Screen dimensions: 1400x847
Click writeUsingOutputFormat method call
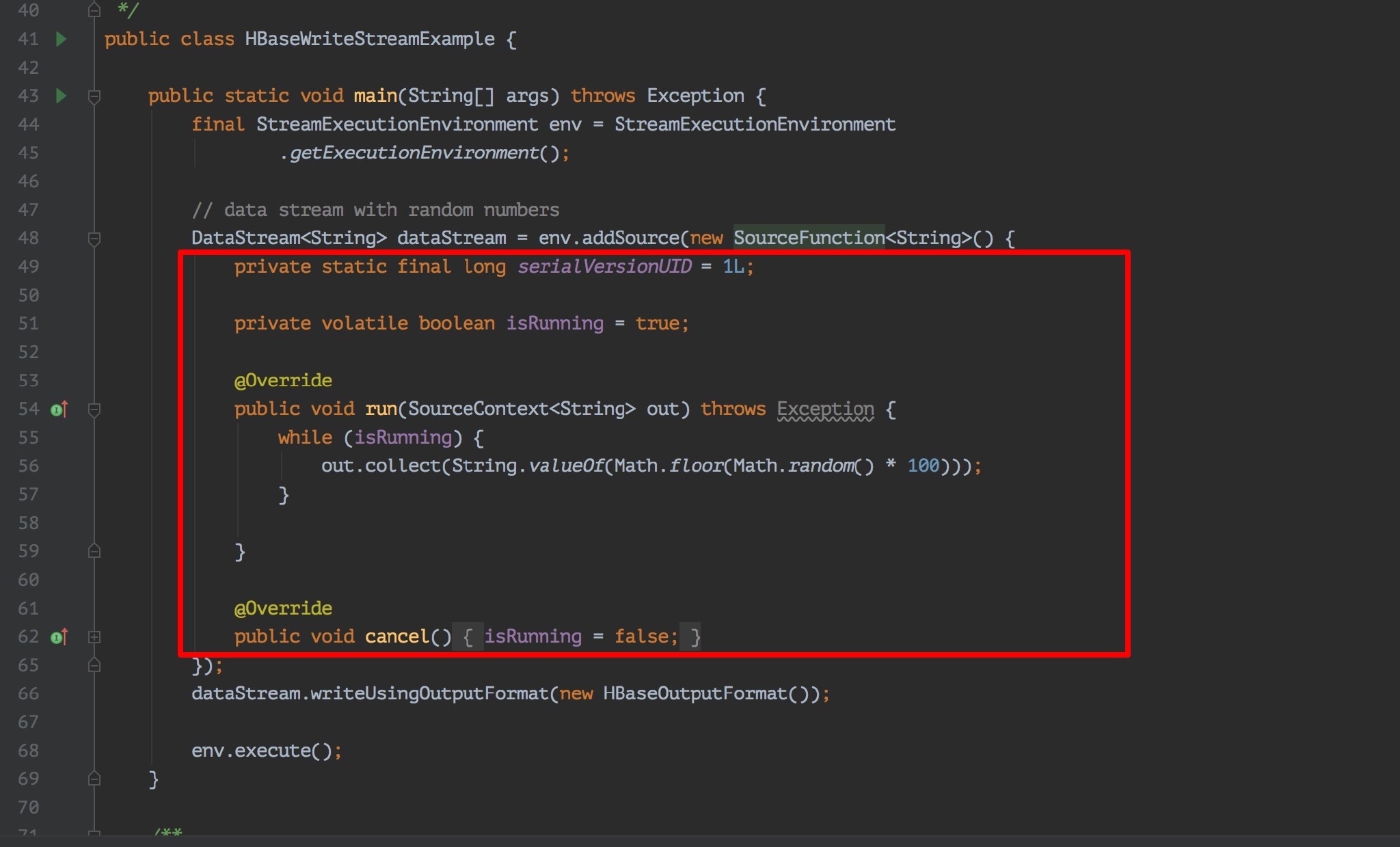click(x=429, y=693)
